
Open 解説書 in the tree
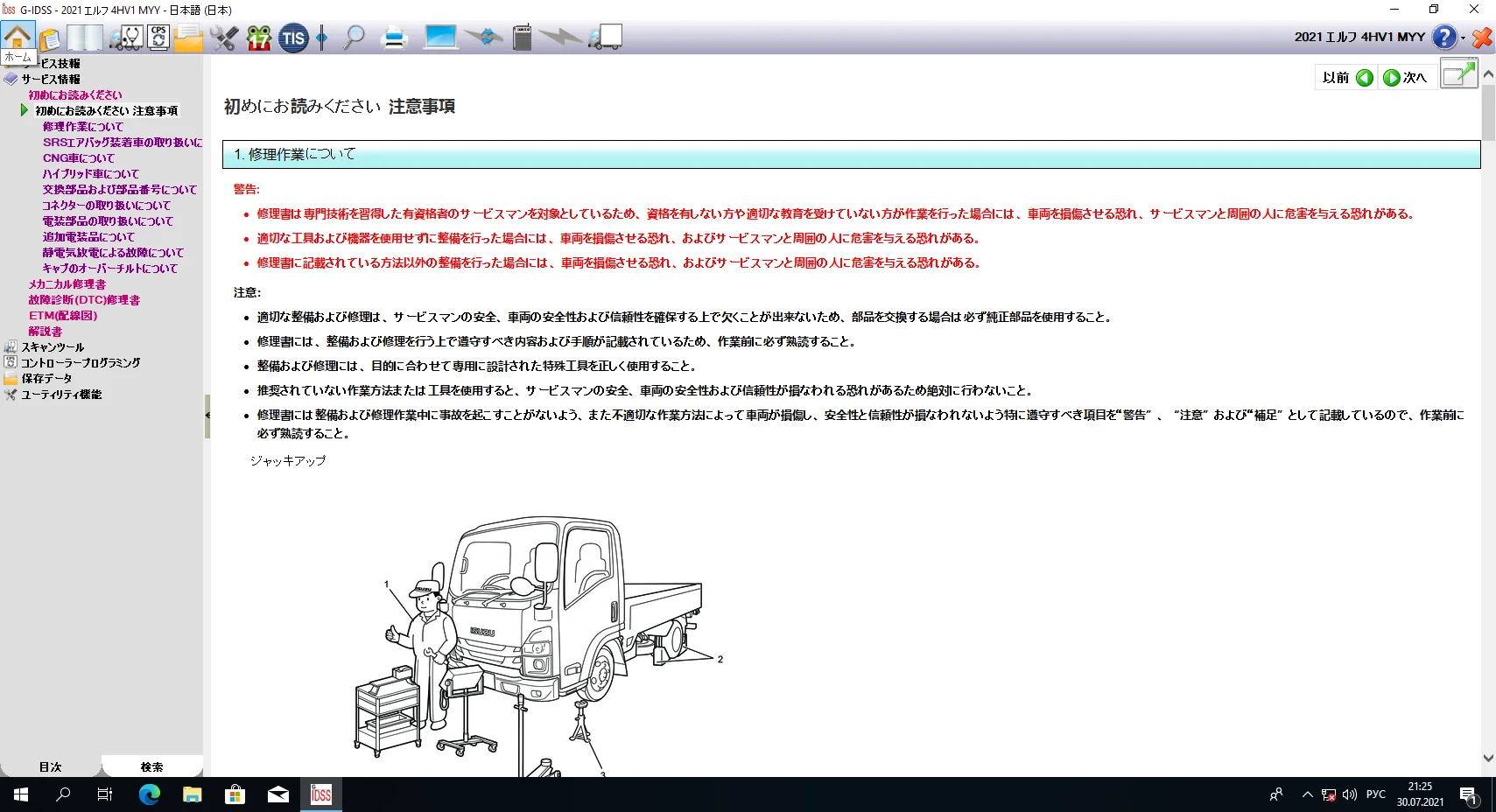click(x=46, y=331)
